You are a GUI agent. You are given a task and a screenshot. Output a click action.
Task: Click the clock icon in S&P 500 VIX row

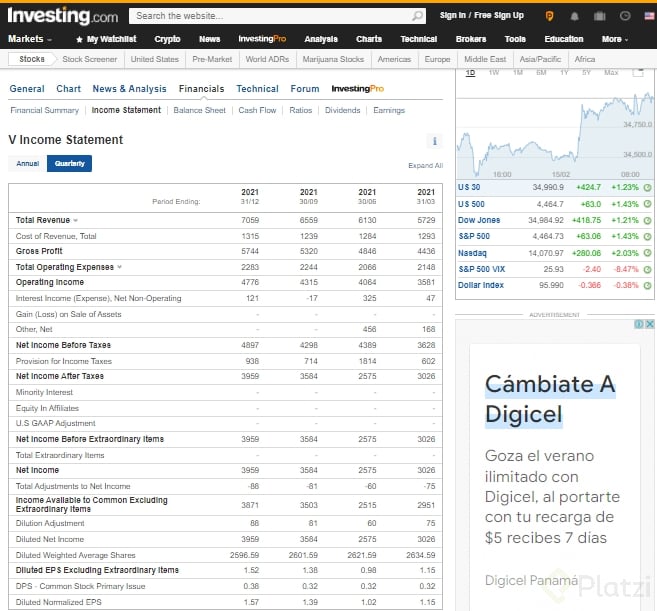pos(647,269)
